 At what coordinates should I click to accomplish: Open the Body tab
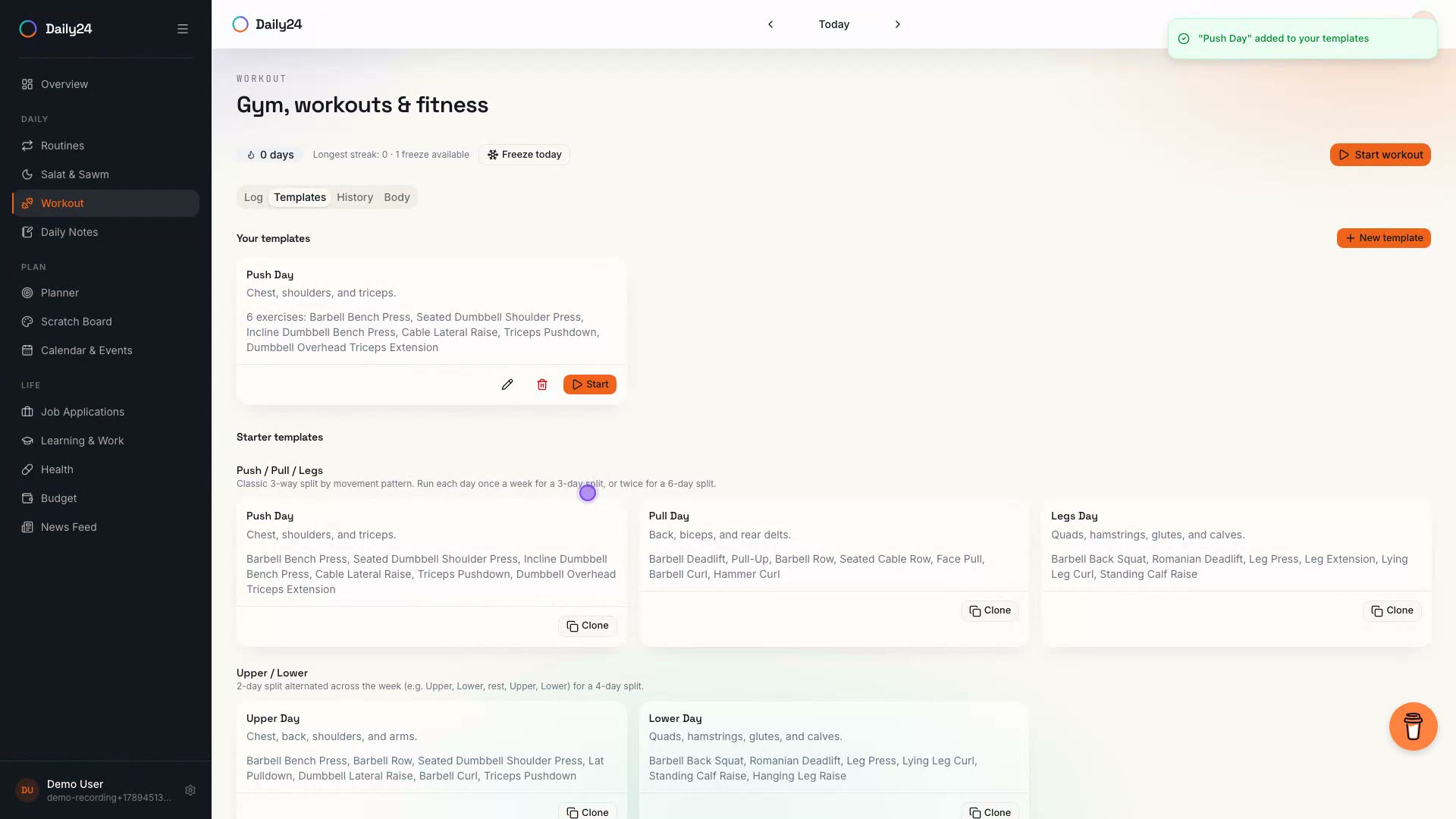click(397, 197)
